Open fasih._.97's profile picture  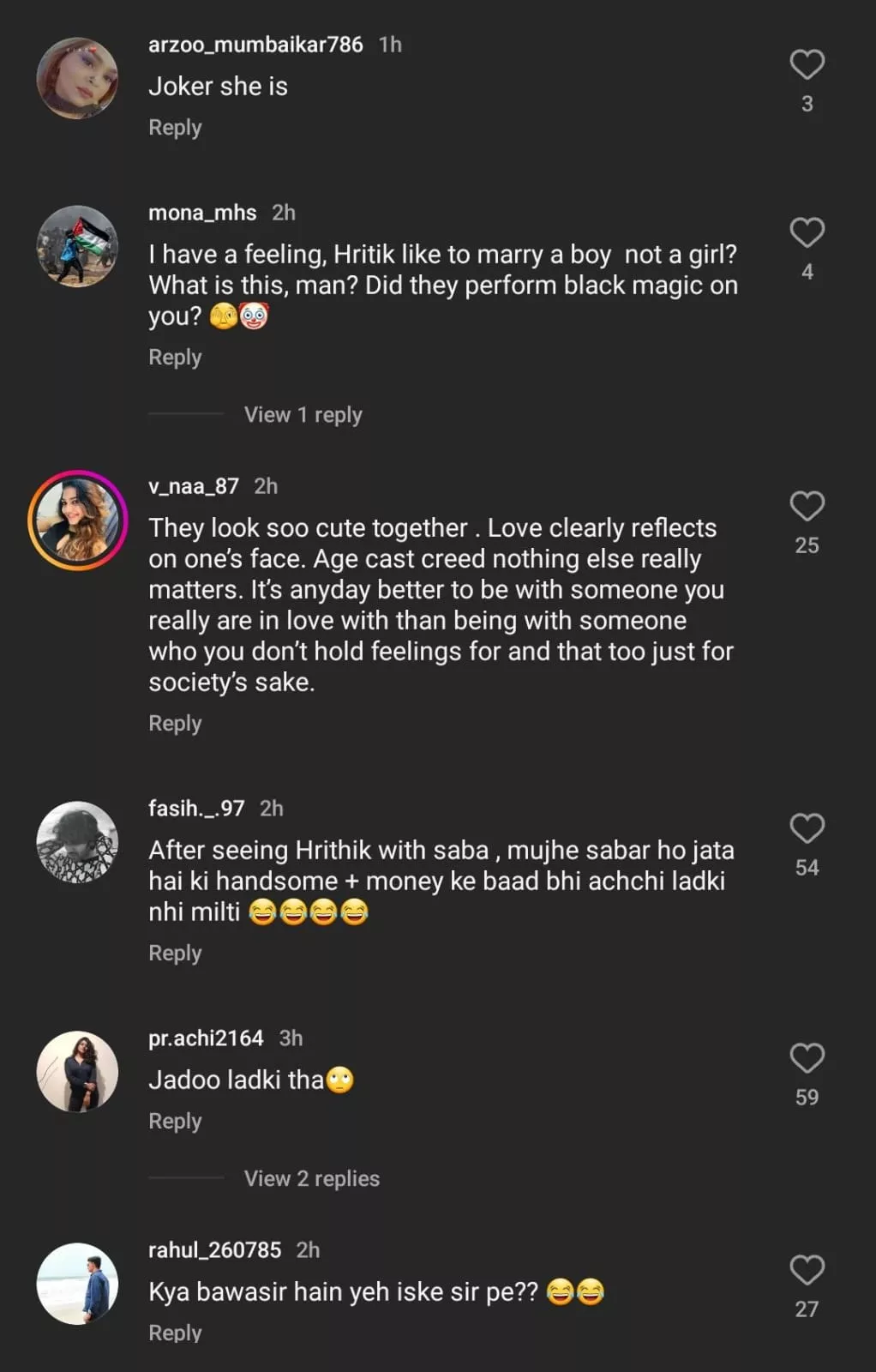click(77, 842)
